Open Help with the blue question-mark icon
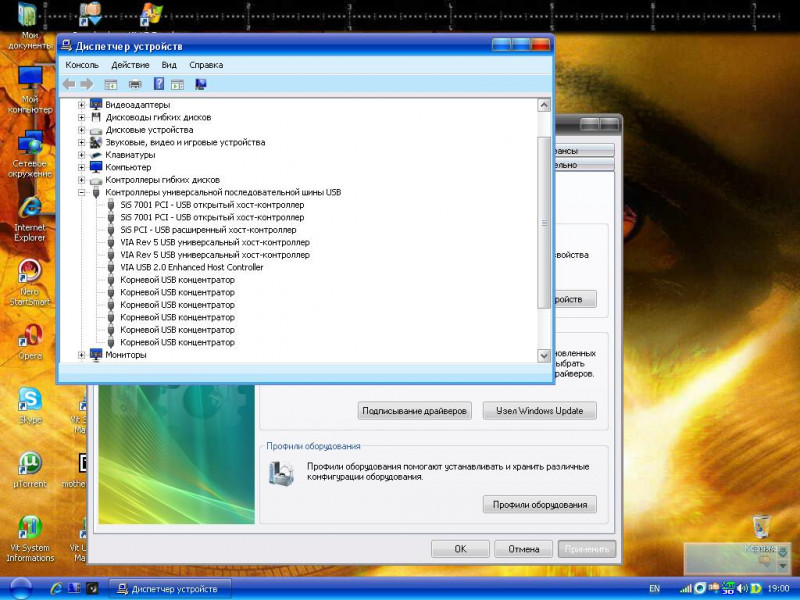The image size is (800, 600). tap(159, 84)
